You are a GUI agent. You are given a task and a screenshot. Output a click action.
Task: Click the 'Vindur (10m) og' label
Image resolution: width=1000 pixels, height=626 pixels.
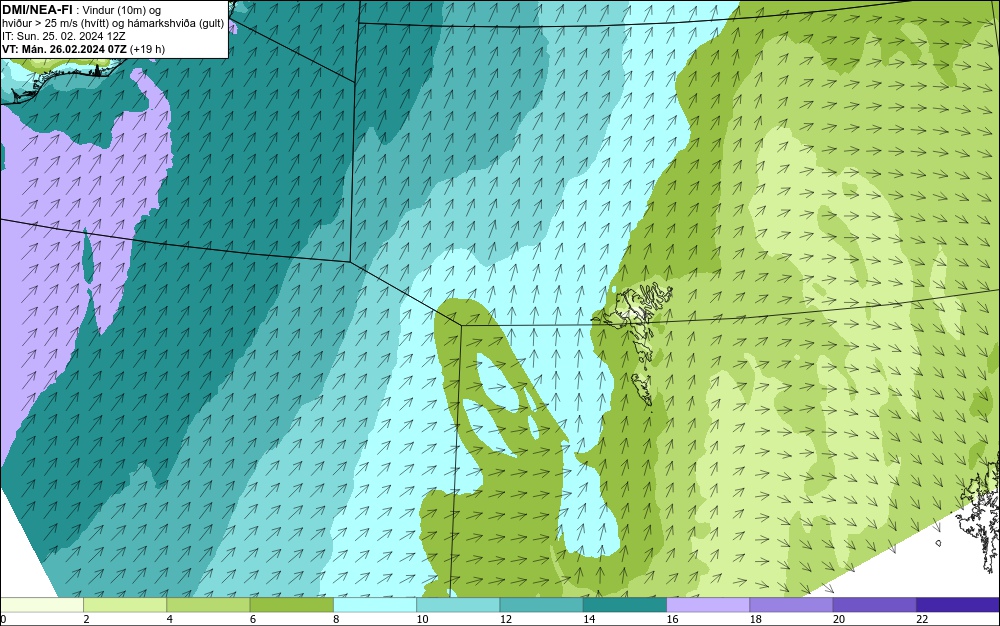pos(122,10)
